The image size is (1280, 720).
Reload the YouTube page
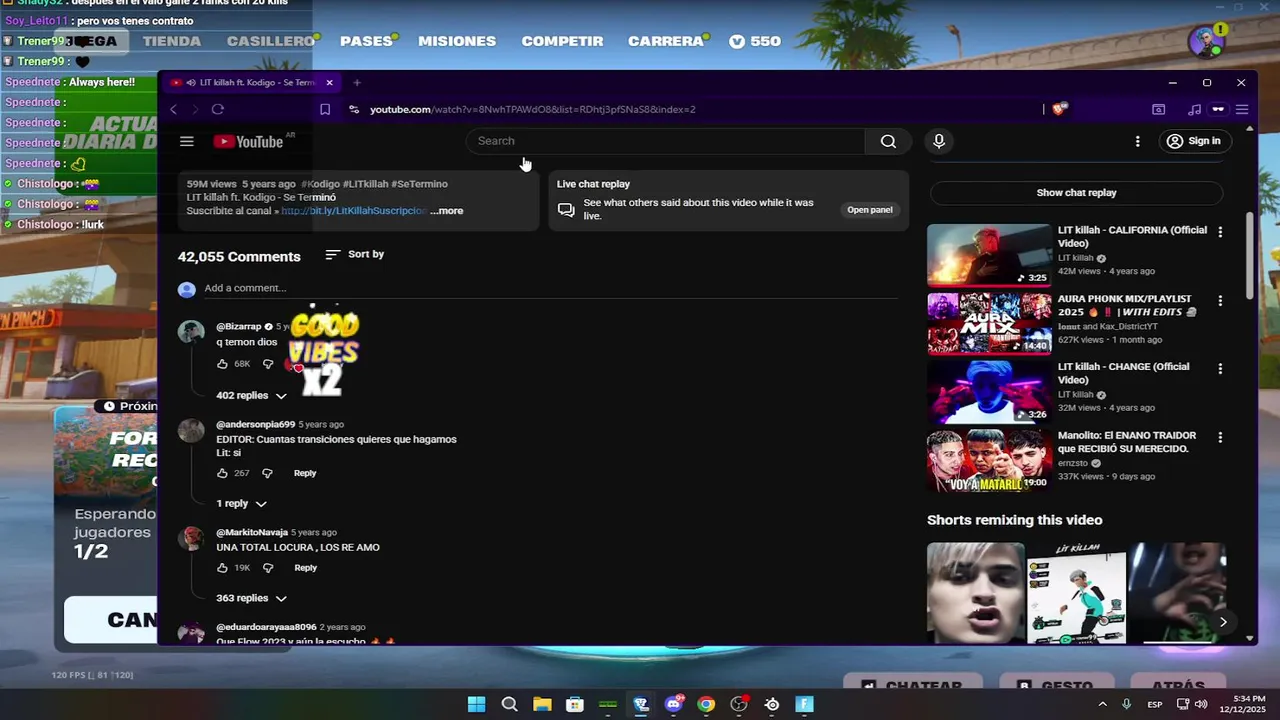pyautogui.click(x=217, y=109)
